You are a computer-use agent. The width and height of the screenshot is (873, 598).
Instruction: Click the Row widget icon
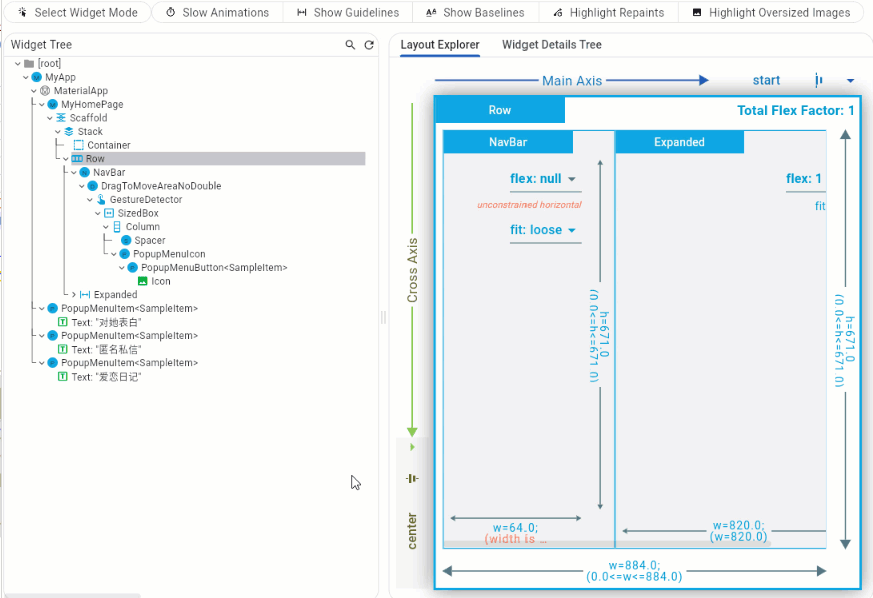coord(77,159)
